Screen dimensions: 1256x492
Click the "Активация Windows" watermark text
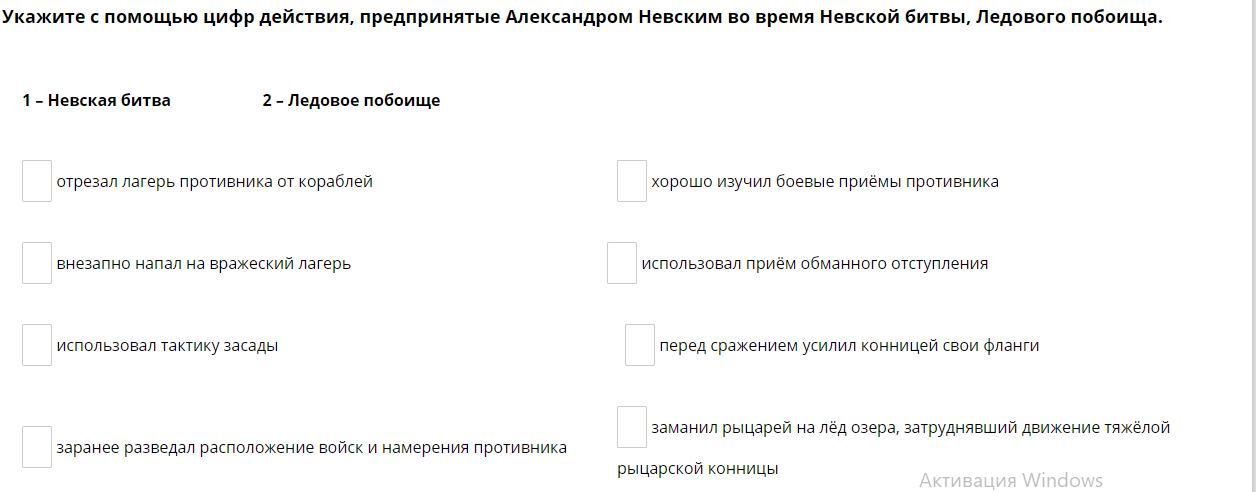(1010, 480)
